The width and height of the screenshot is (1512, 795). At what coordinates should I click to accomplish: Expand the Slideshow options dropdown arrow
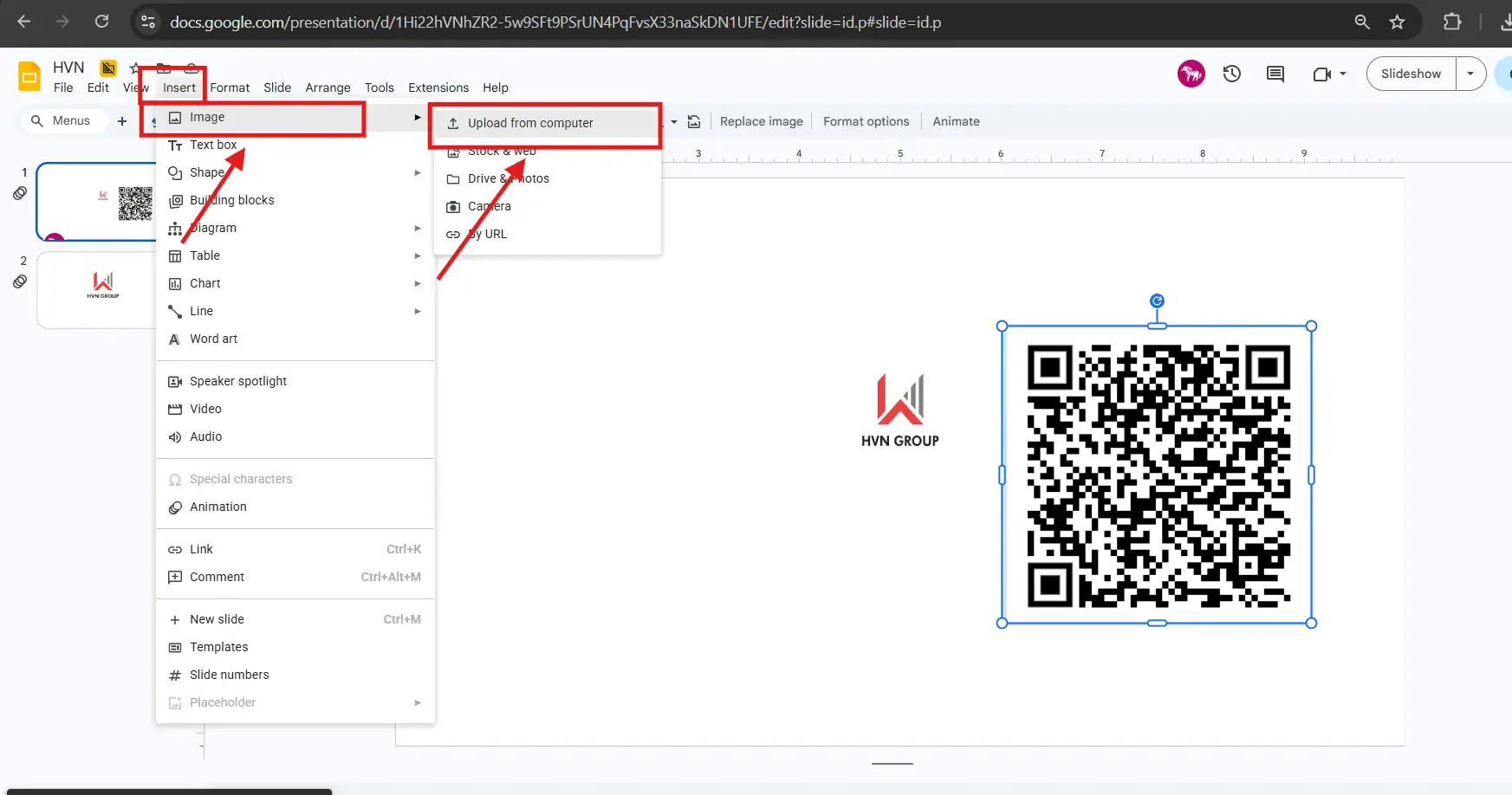1470,74
